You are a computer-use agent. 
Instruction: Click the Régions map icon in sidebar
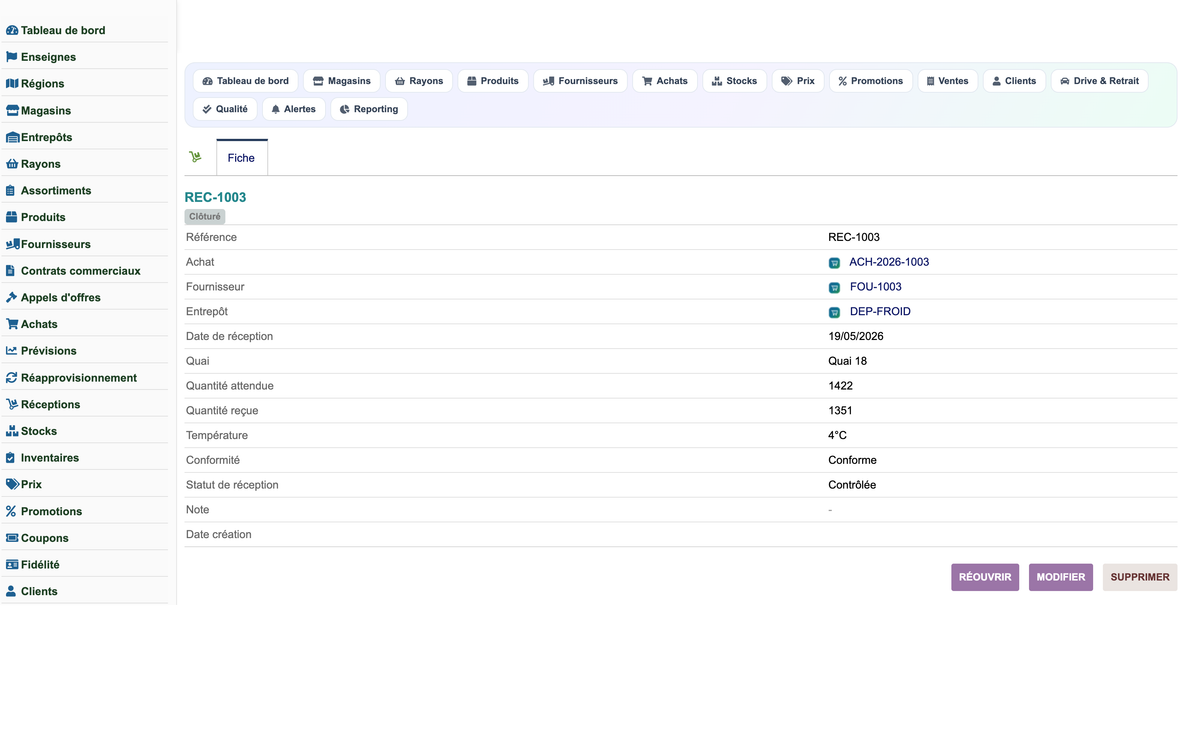[12, 84]
